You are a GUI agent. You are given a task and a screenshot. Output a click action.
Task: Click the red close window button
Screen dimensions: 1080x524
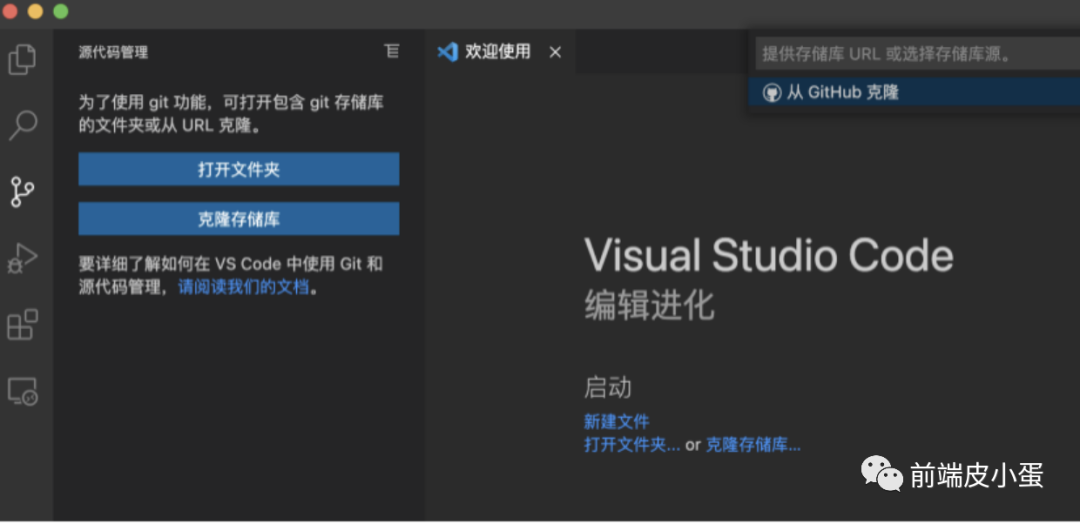(10, 12)
